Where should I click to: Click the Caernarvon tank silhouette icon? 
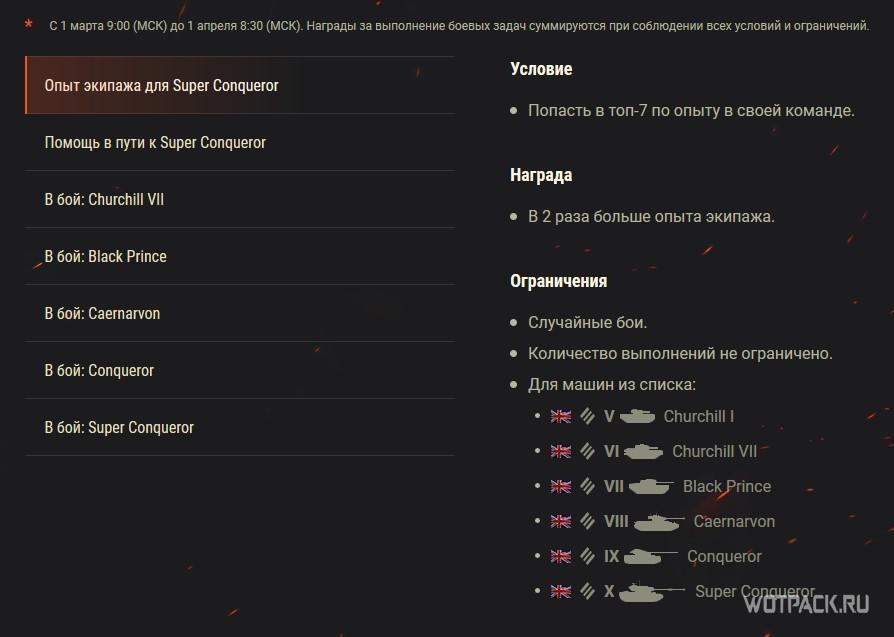tap(659, 522)
